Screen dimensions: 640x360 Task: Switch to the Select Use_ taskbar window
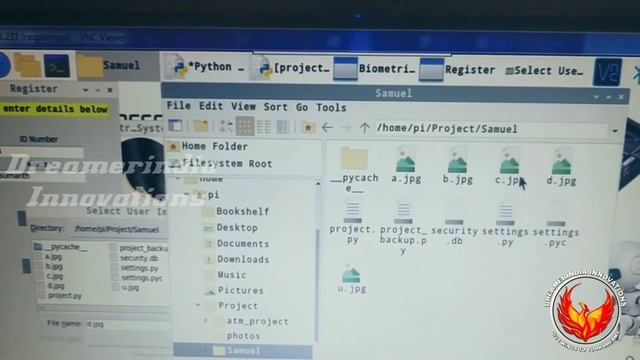click(x=544, y=71)
